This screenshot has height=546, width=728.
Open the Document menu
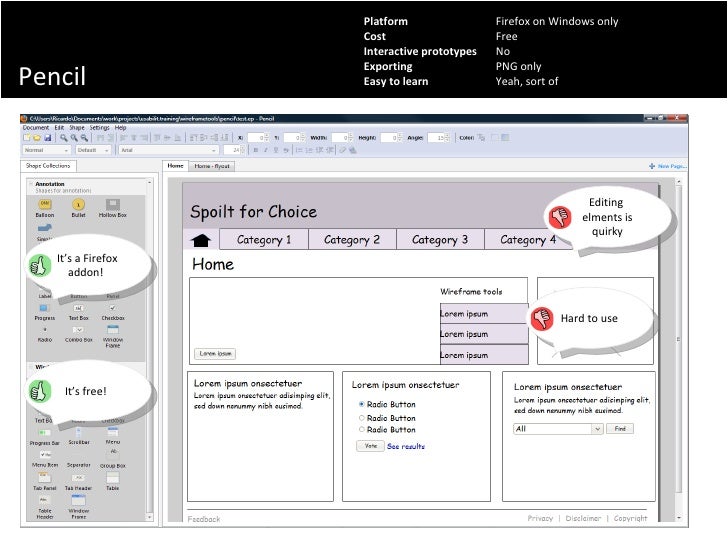coord(36,127)
